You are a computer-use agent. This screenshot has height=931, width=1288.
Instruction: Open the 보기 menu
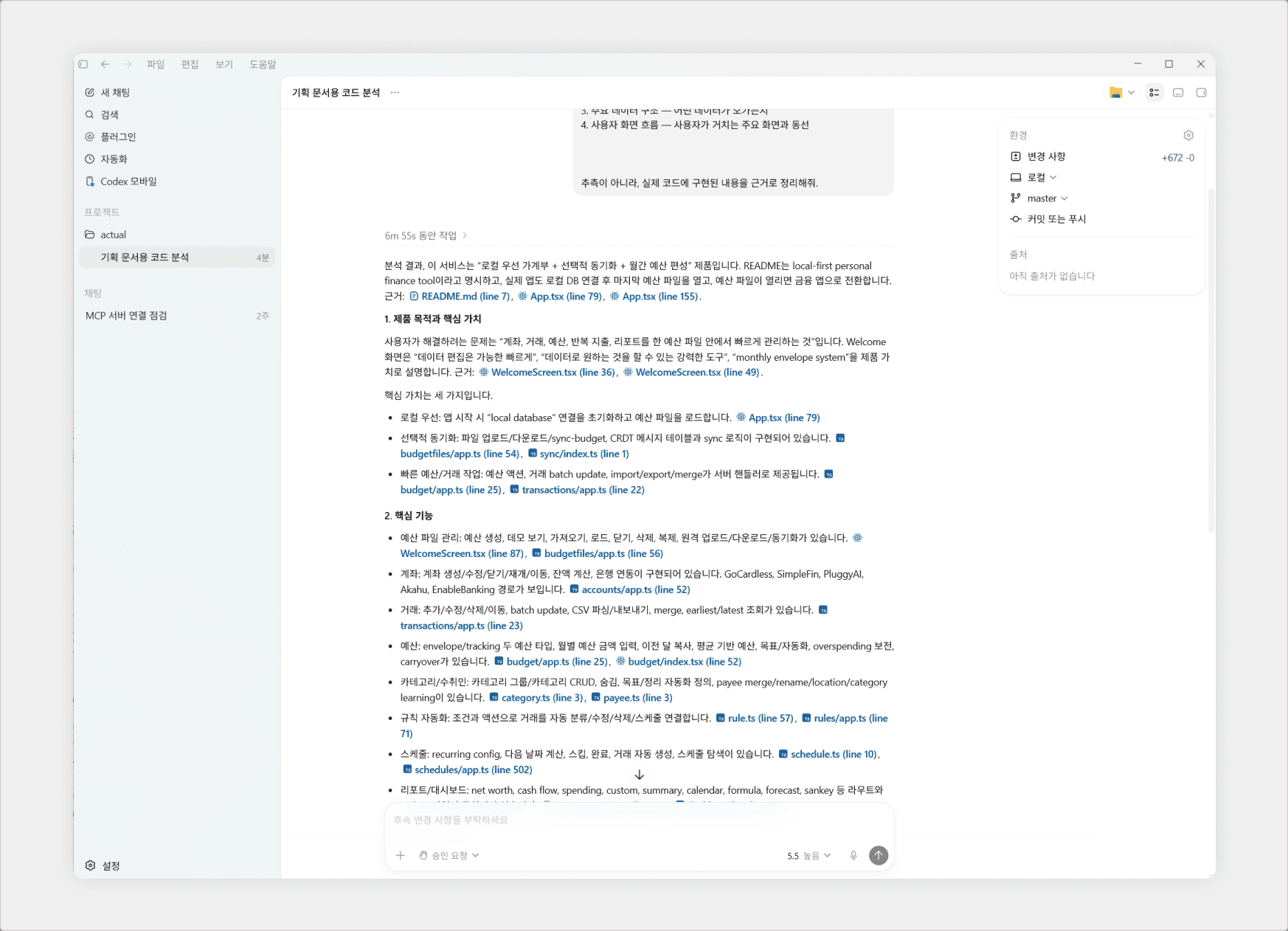[224, 64]
